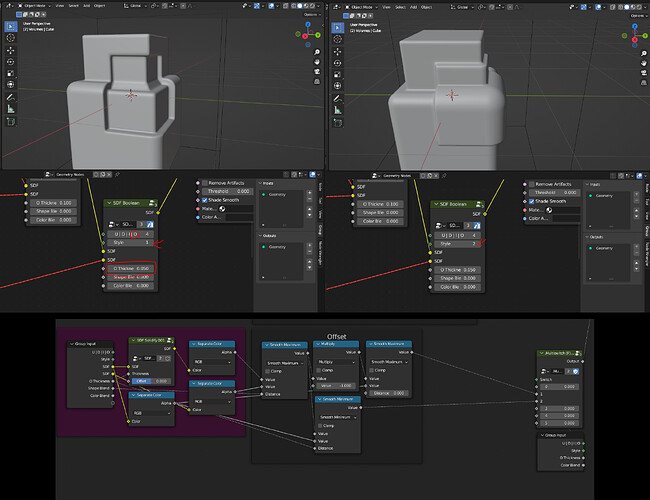Click the blue Z axis gizmo in left viewport

[308, 24]
